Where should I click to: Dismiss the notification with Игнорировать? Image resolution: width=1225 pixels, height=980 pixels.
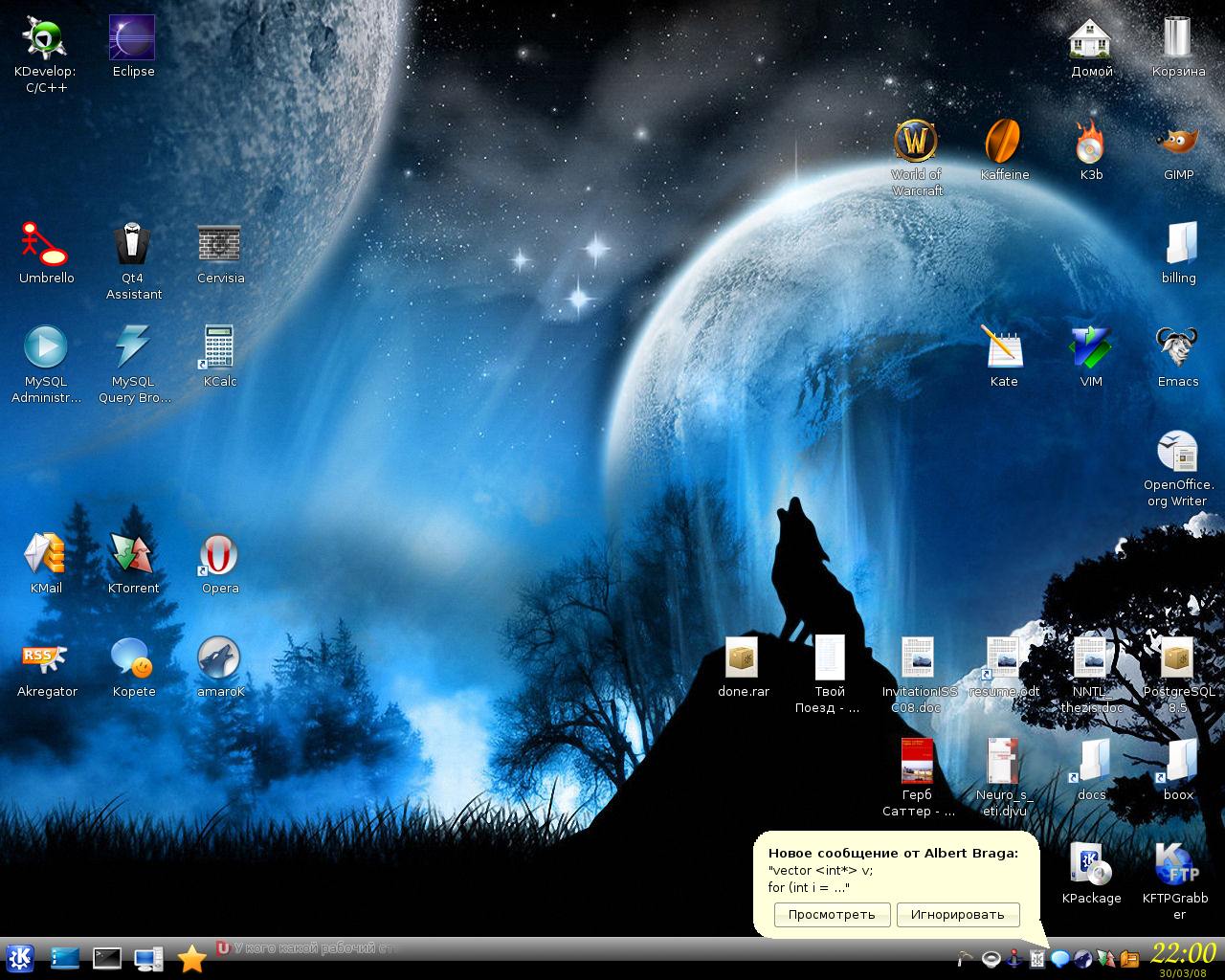(x=958, y=915)
